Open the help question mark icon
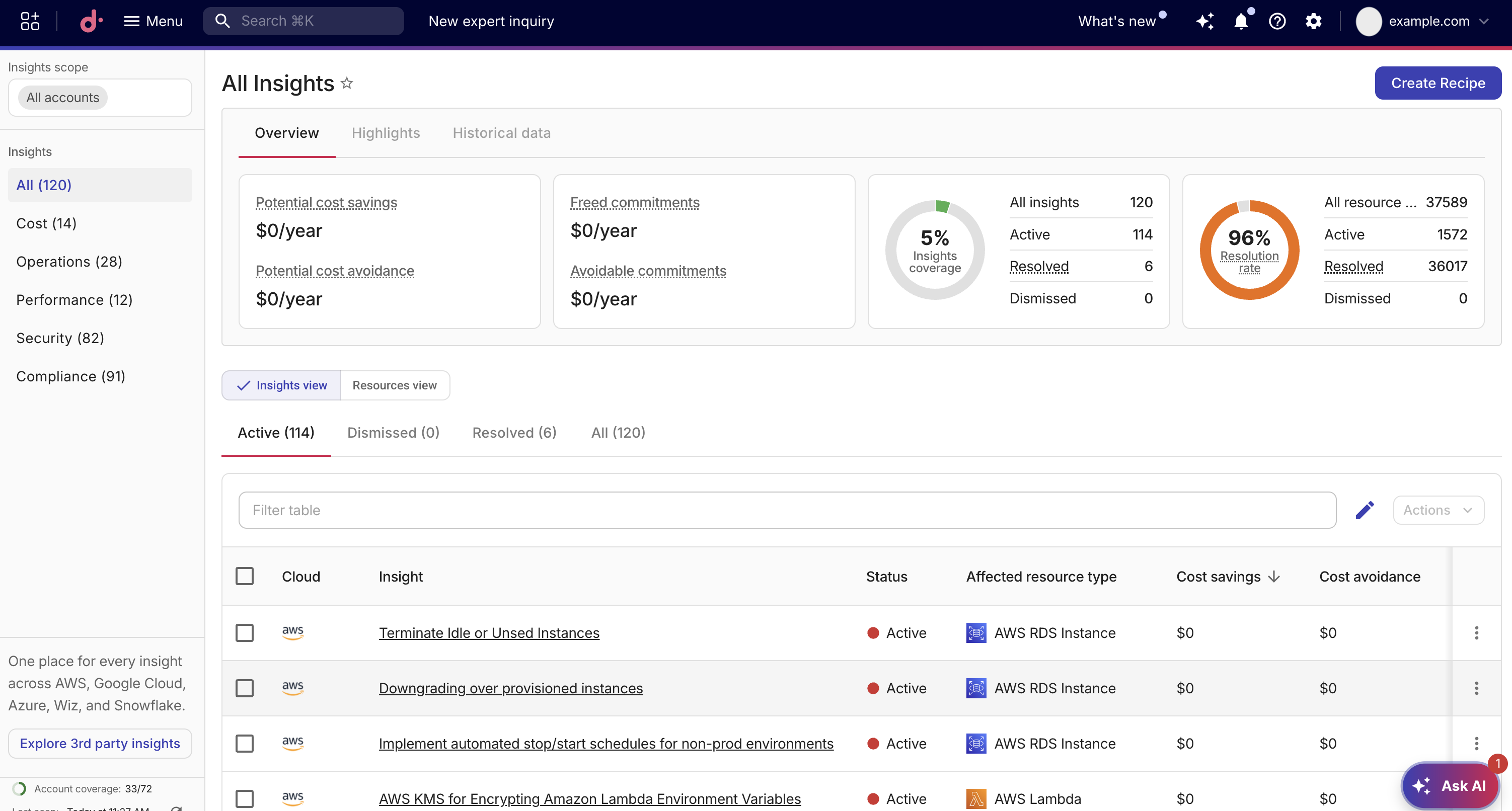 1276,21
